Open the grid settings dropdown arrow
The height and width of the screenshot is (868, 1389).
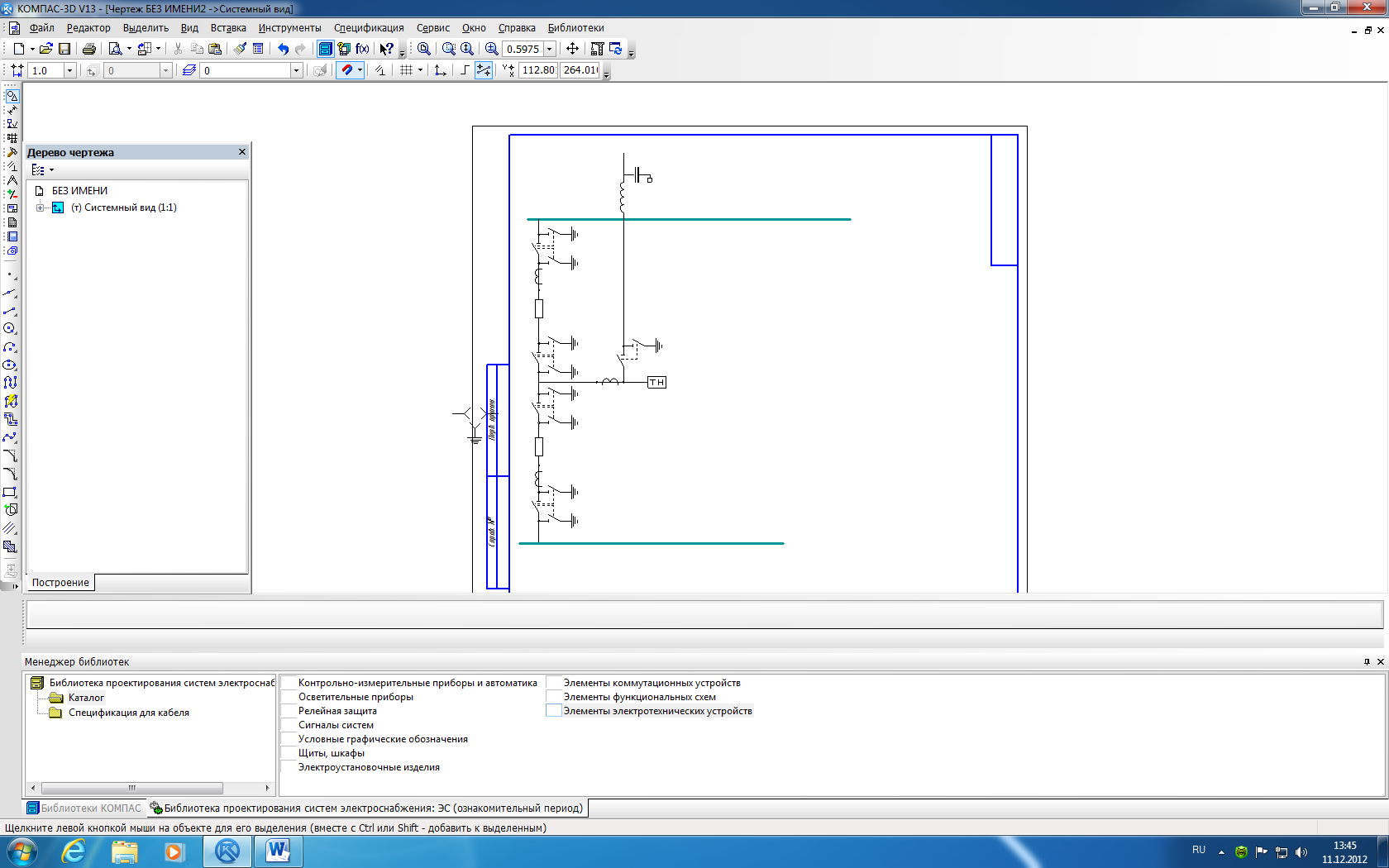[420, 70]
